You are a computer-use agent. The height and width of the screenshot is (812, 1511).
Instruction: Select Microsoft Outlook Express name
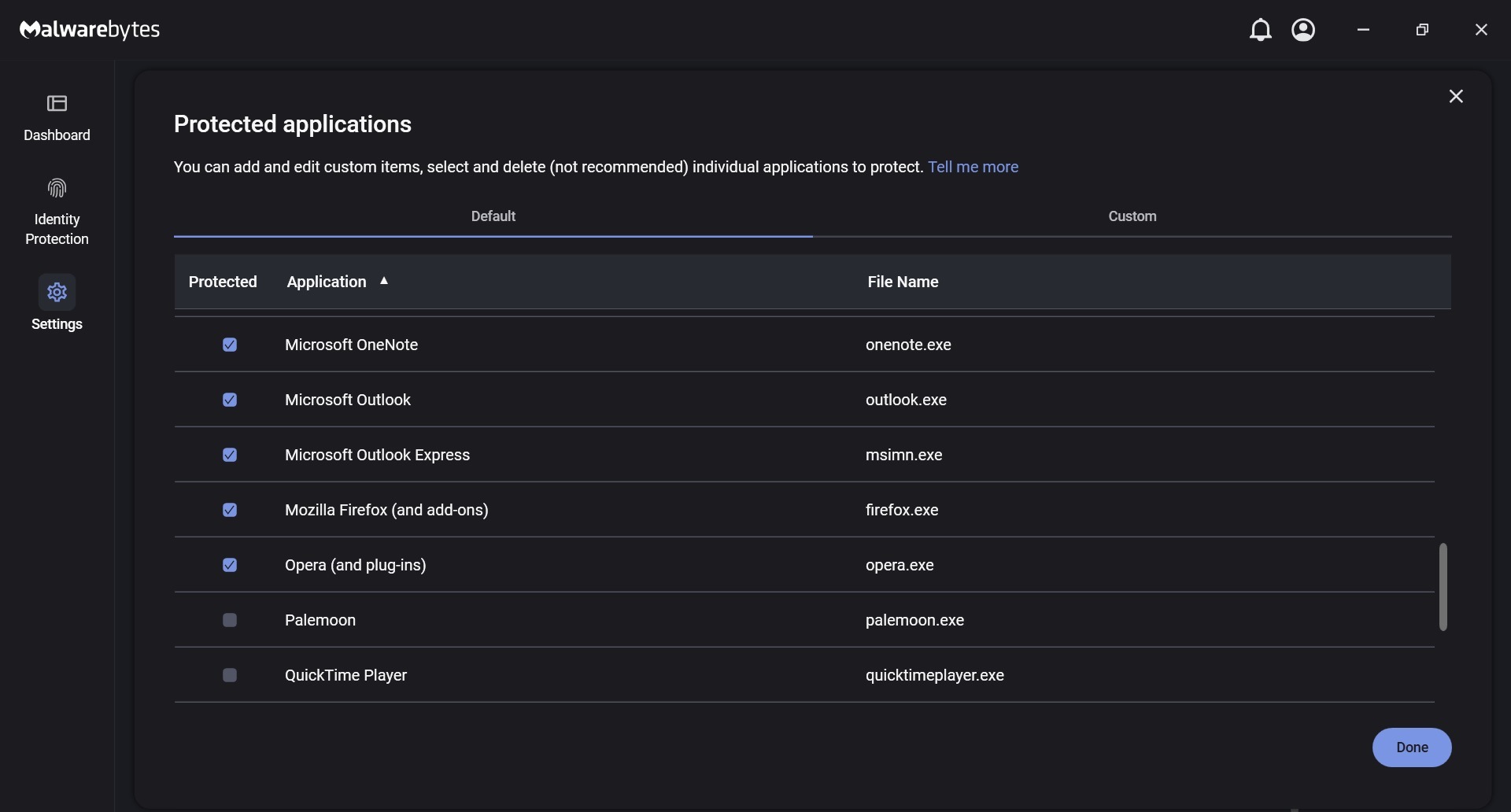tap(377, 455)
